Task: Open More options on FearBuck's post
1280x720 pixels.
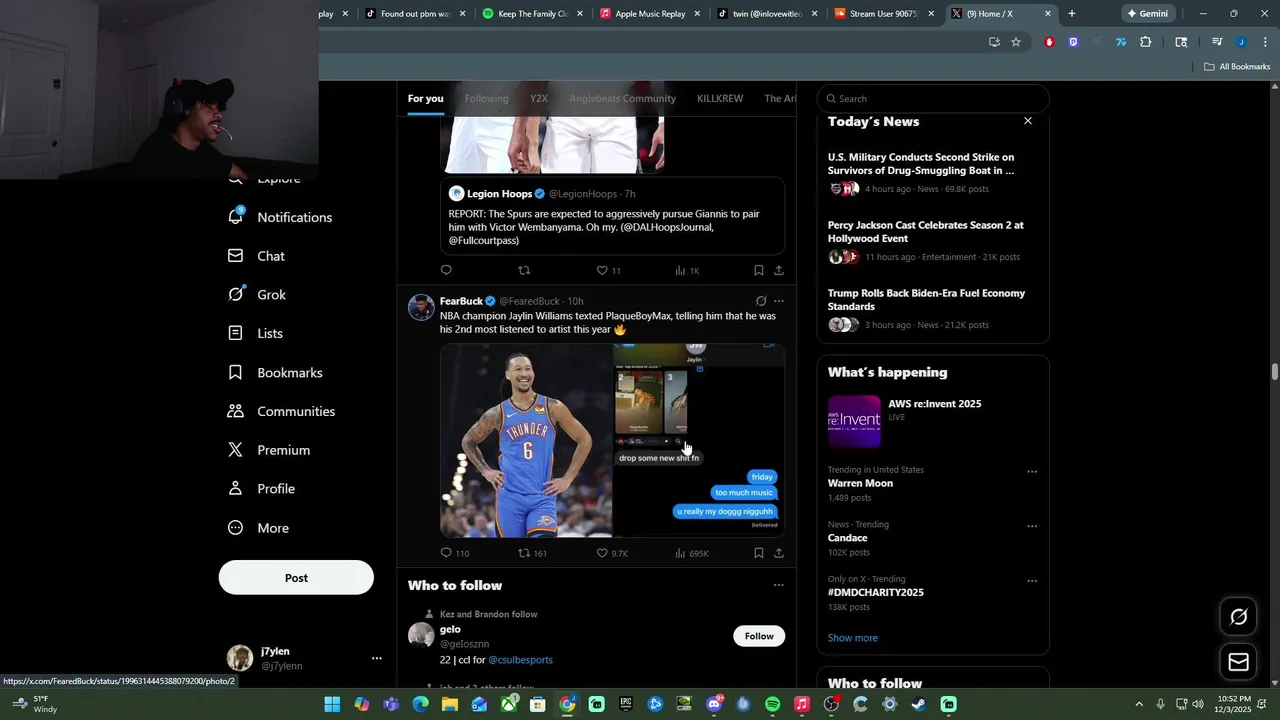Action: [779, 301]
